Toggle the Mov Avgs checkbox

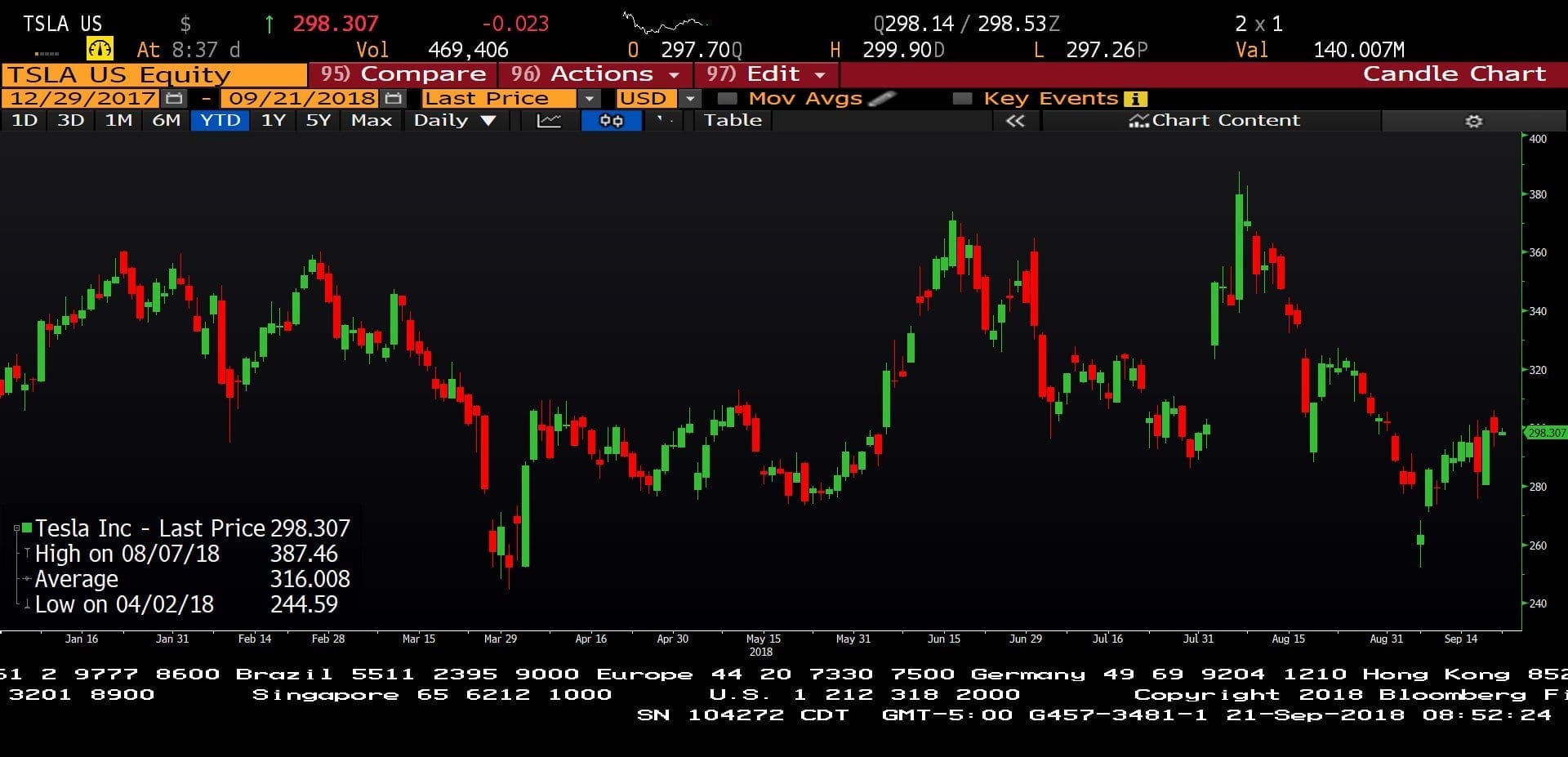[727, 99]
